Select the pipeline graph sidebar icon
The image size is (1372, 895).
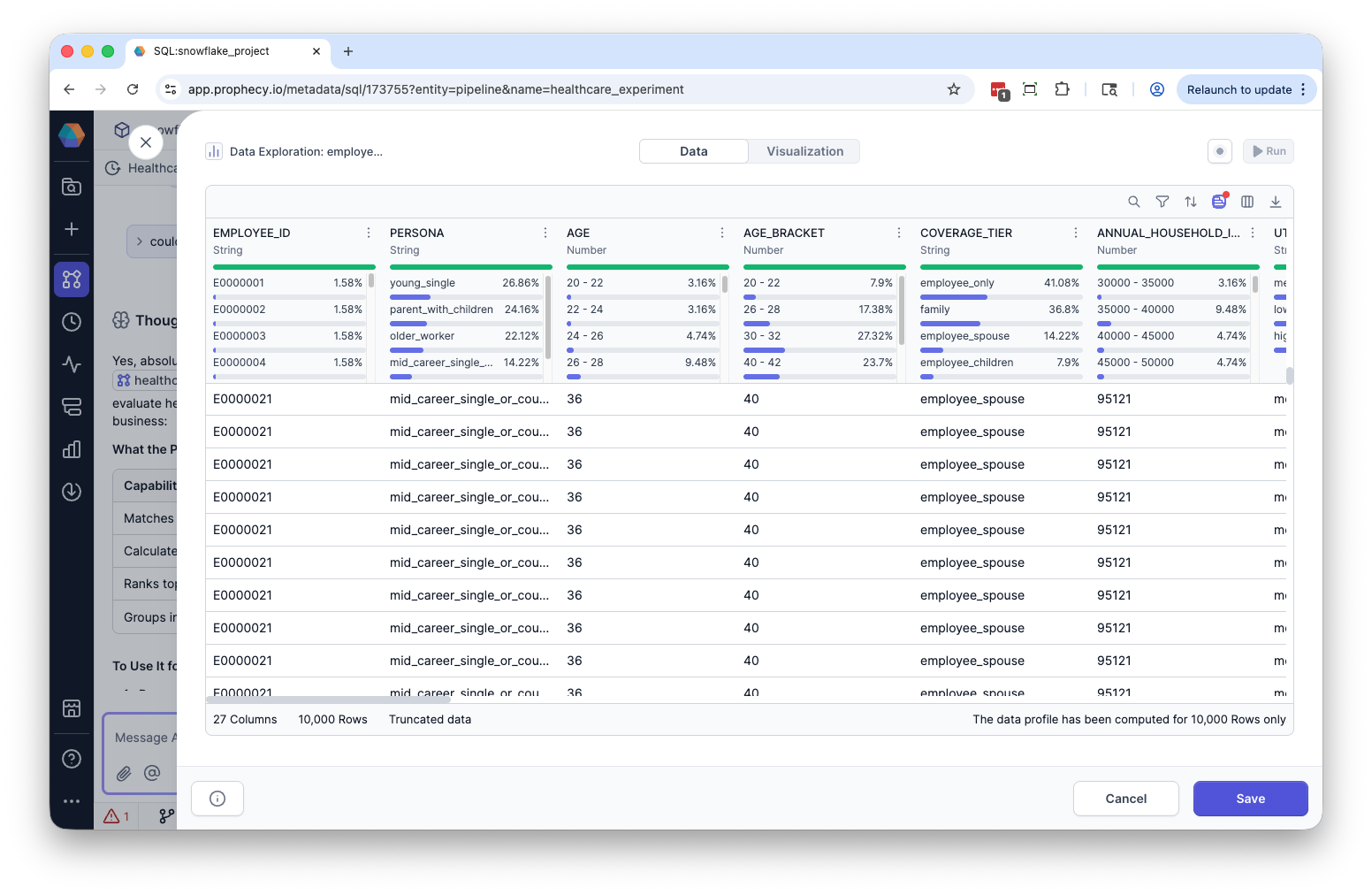(72, 279)
